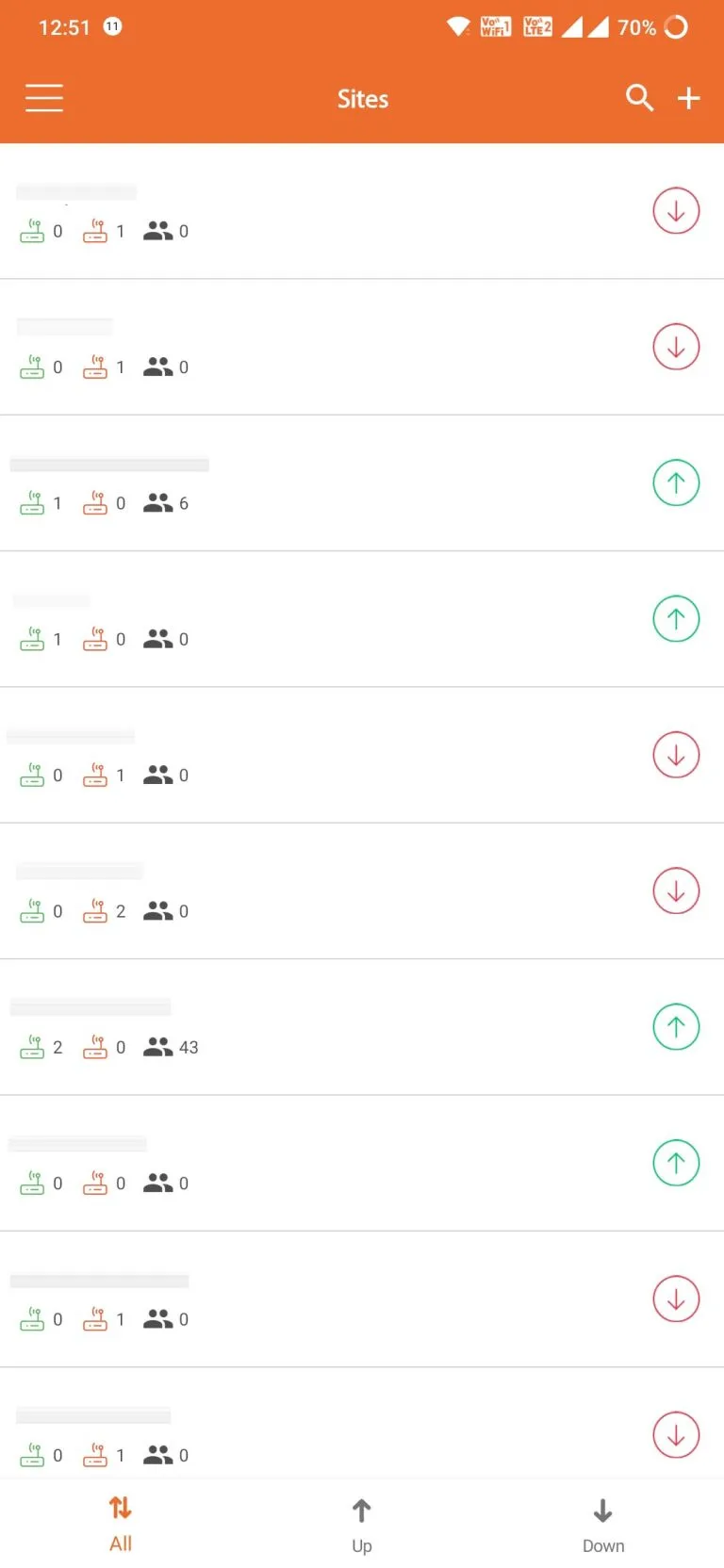The image size is (724, 1568).
Task: Tap red offline-device icon in site with 2 down
Action: point(95,911)
